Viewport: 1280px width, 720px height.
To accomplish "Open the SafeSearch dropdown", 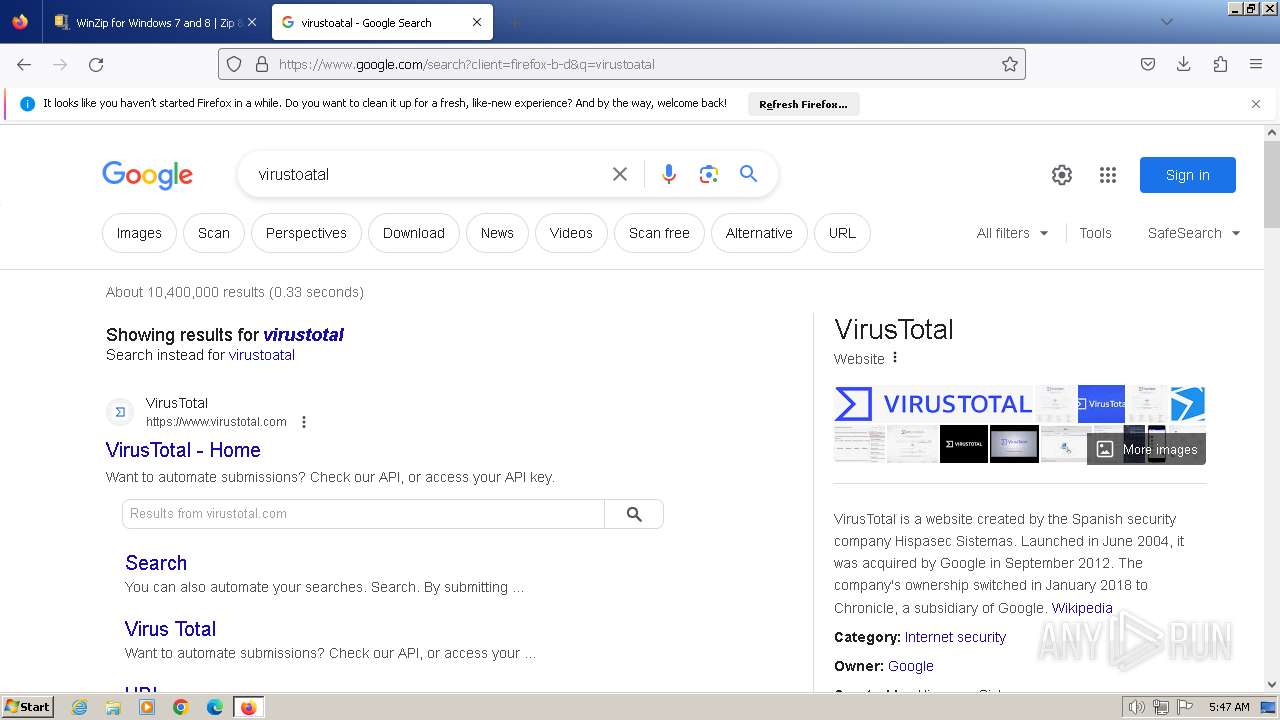I will (x=1194, y=233).
